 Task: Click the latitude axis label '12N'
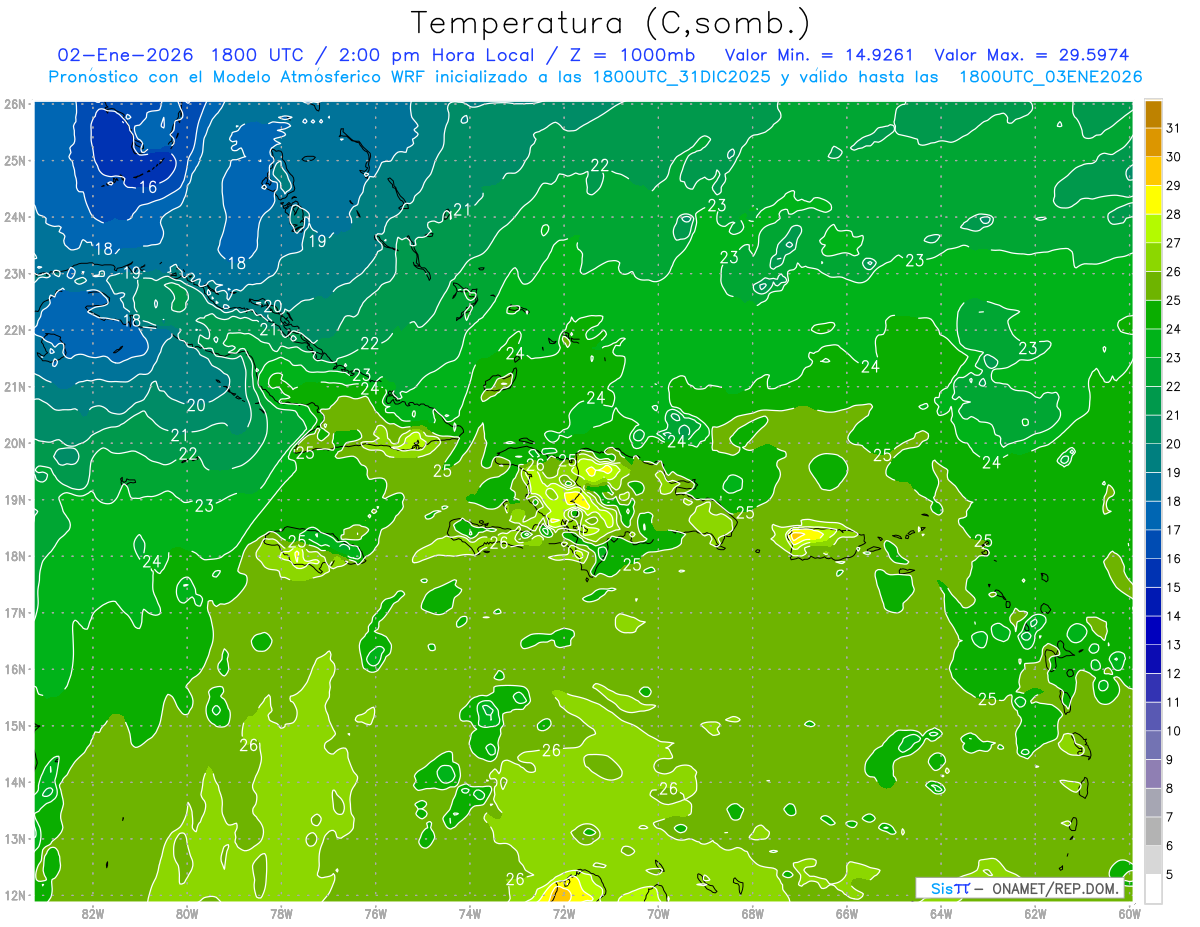14,895
